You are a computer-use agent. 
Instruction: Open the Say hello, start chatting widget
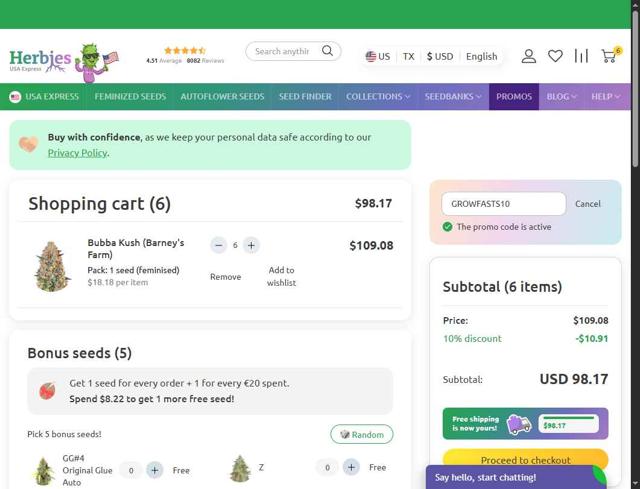click(x=516, y=477)
